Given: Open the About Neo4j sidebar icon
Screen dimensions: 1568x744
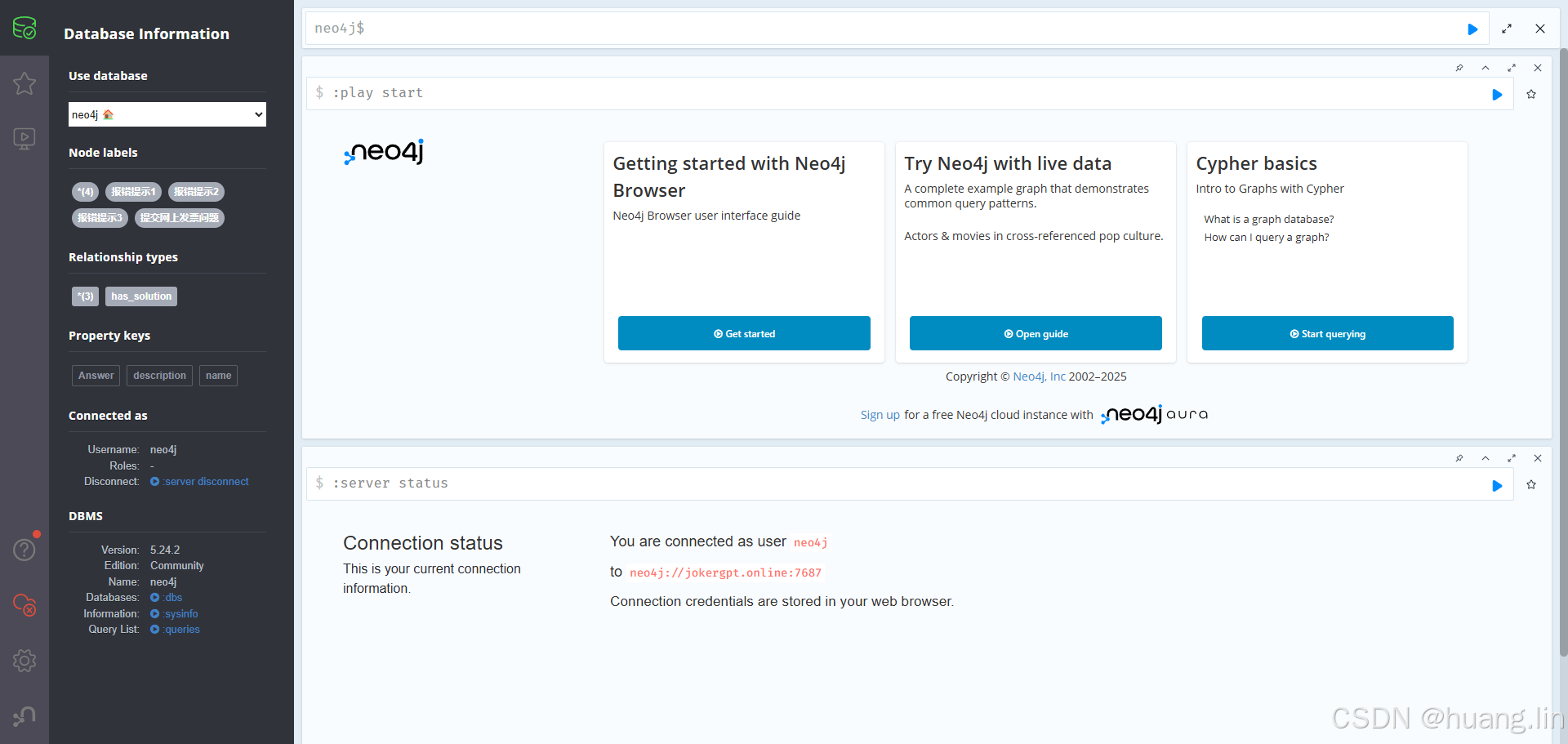Looking at the screenshot, I should tap(24, 716).
